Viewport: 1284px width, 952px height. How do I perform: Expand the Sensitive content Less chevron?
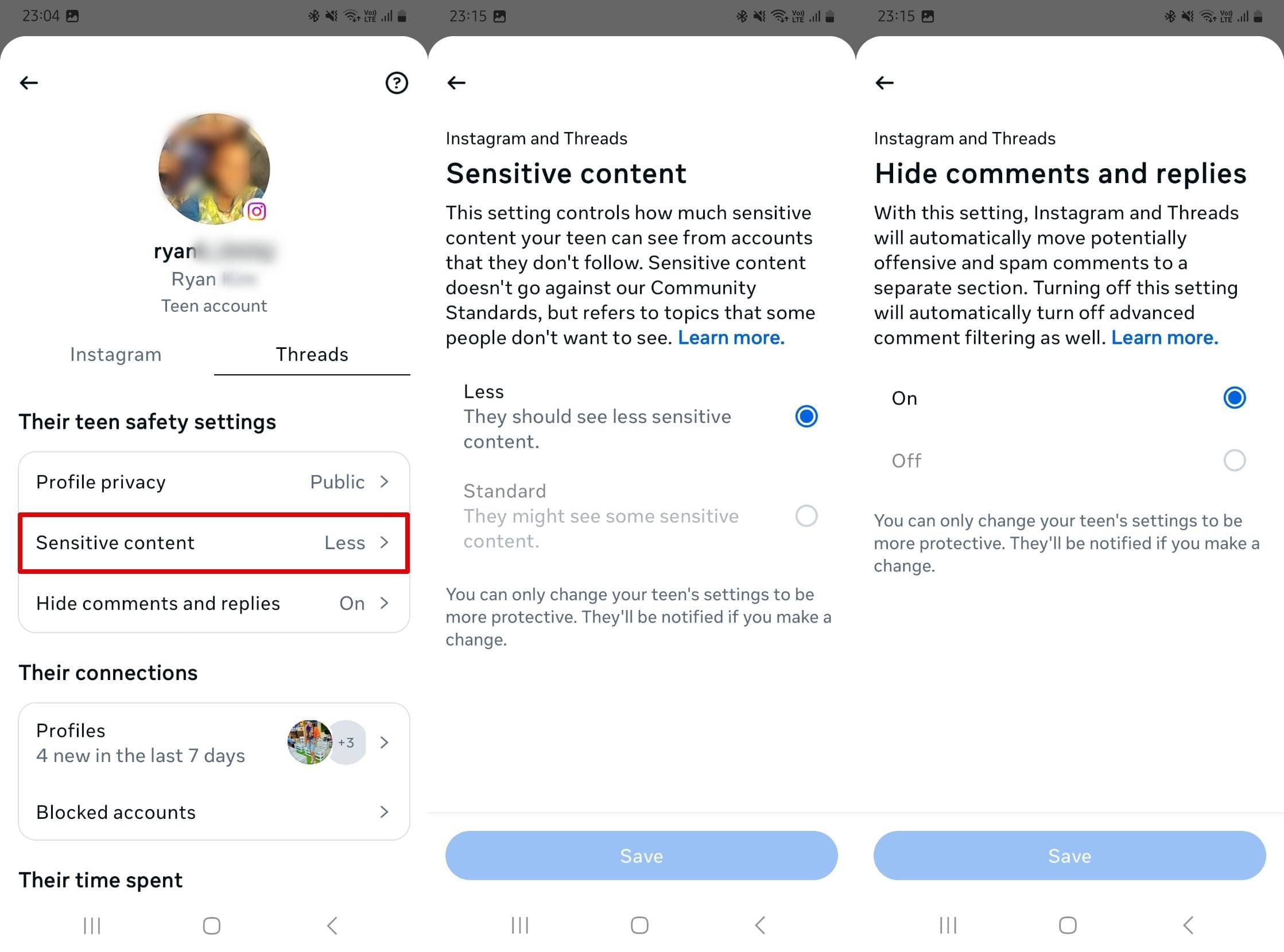click(x=385, y=543)
